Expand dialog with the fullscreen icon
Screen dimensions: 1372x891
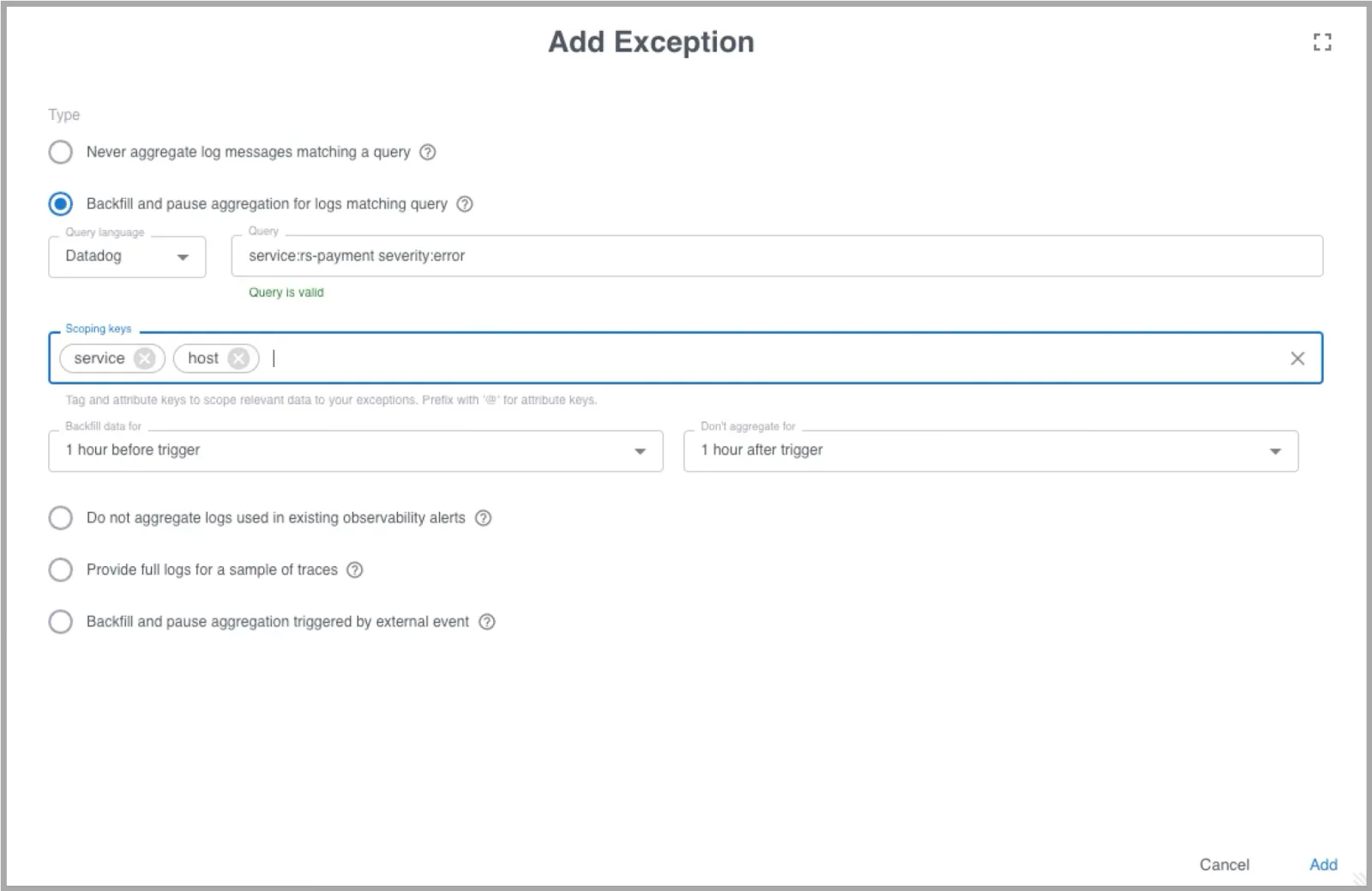(x=1322, y=42)
